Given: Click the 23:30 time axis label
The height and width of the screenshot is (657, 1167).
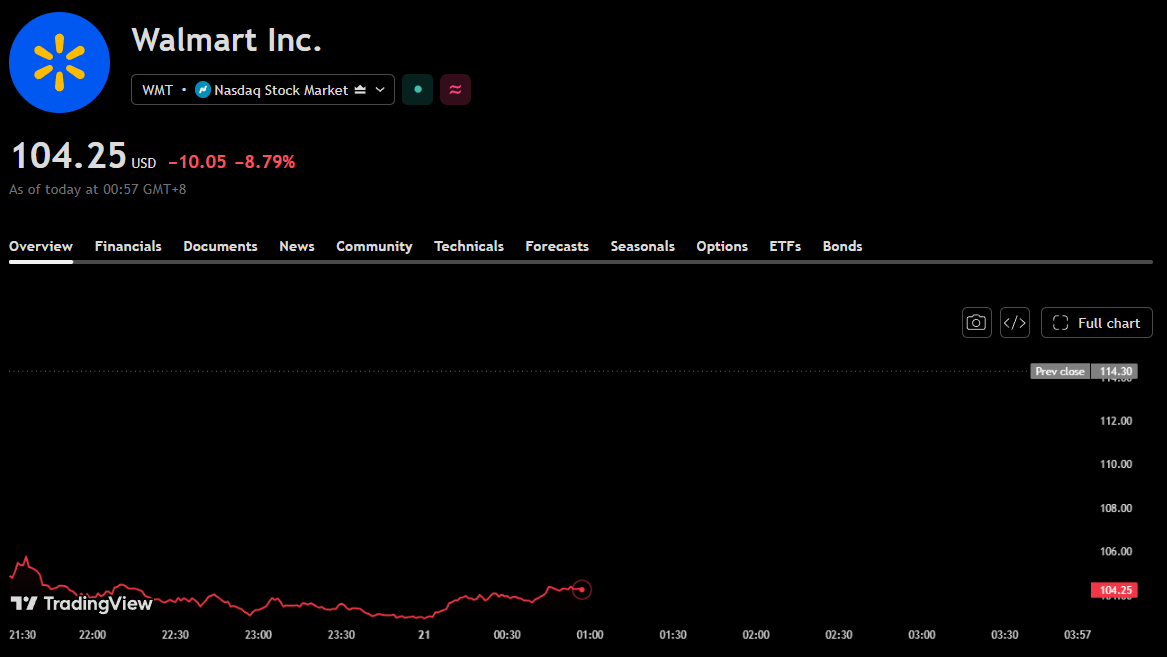Looking at the screenshot, I should click(341, 635).
